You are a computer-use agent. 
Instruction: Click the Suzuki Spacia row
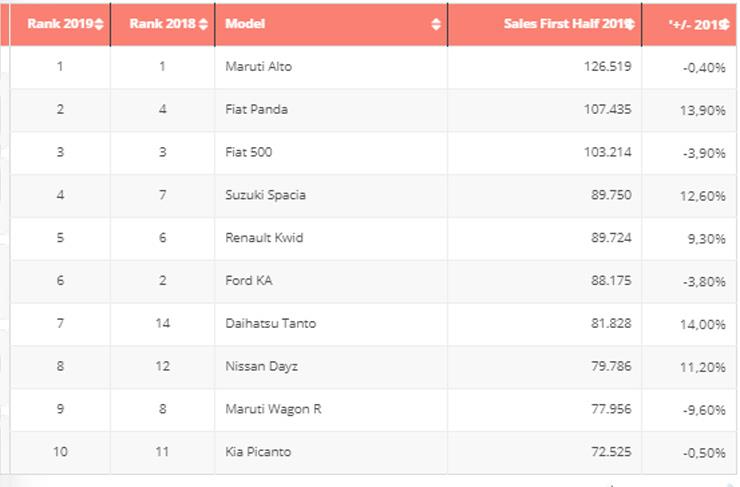click(x=266, y=195)
